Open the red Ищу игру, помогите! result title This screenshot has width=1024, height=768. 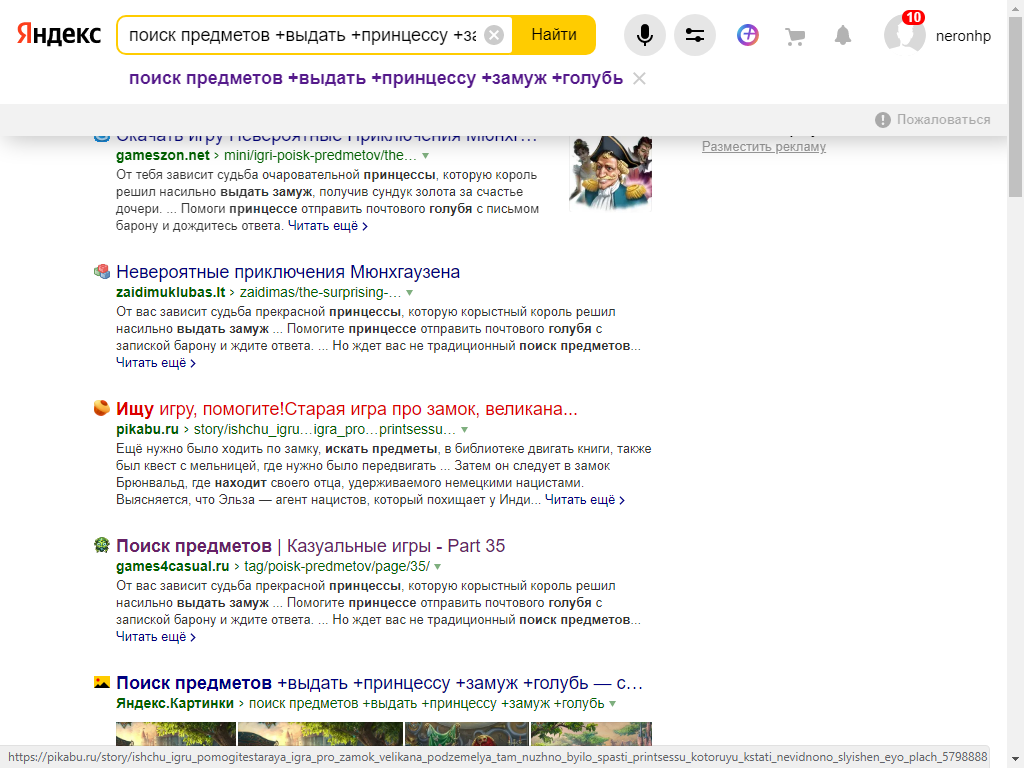pyautogui.click(x=347, y=409)
